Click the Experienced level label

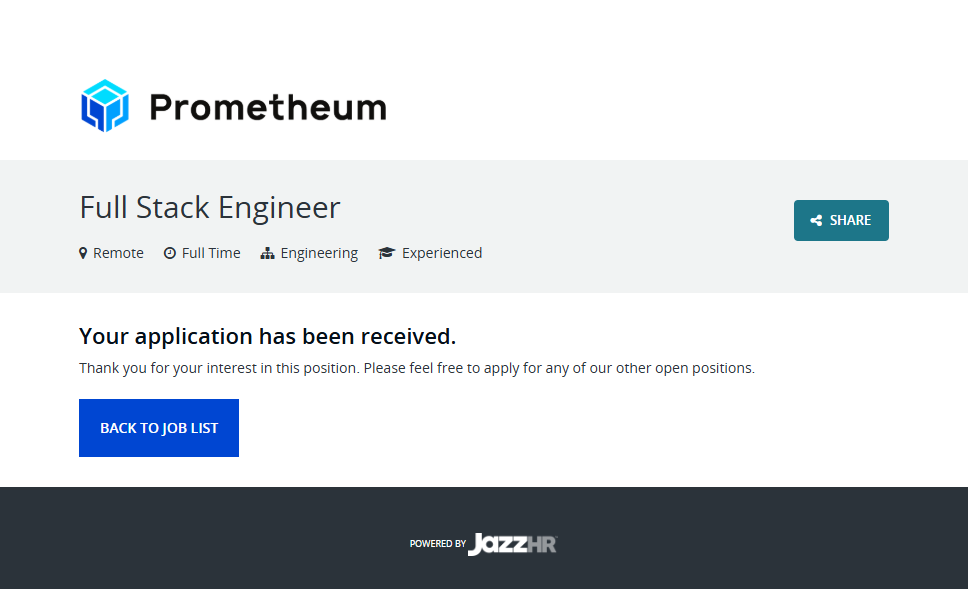point(442,253)
